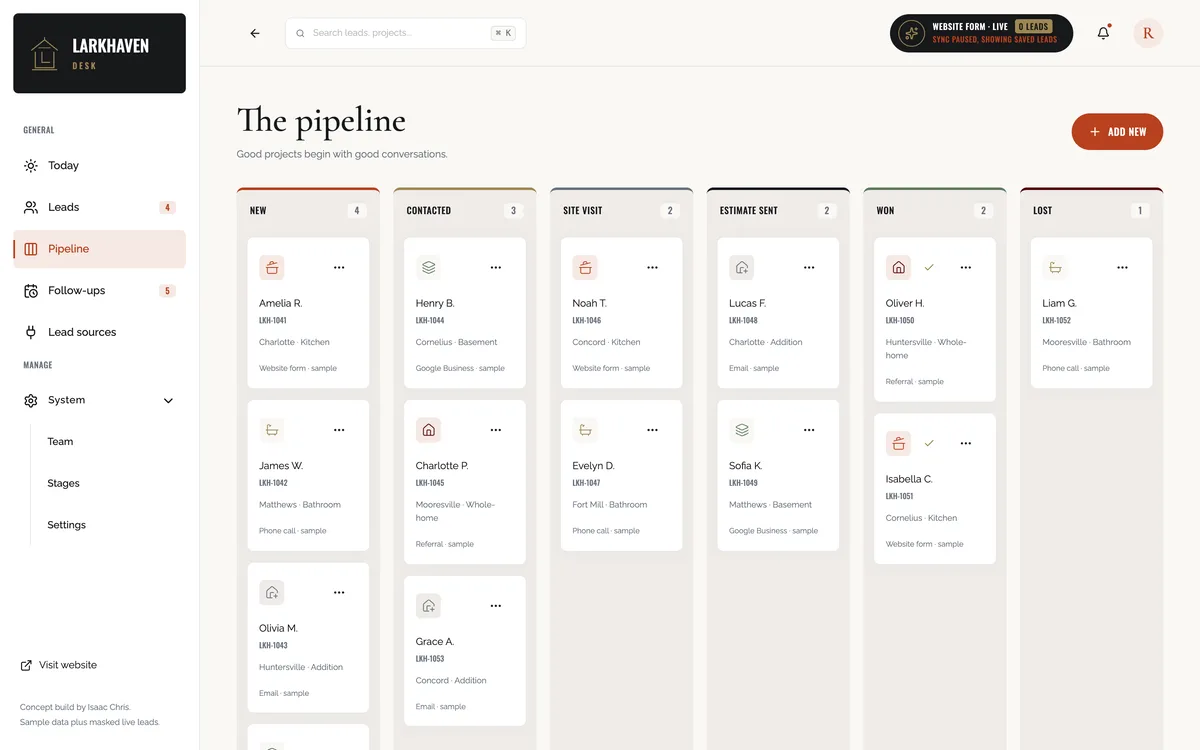Click the Estimate Sent column header
The image size is (1200, 750).
tap(778, 211)
